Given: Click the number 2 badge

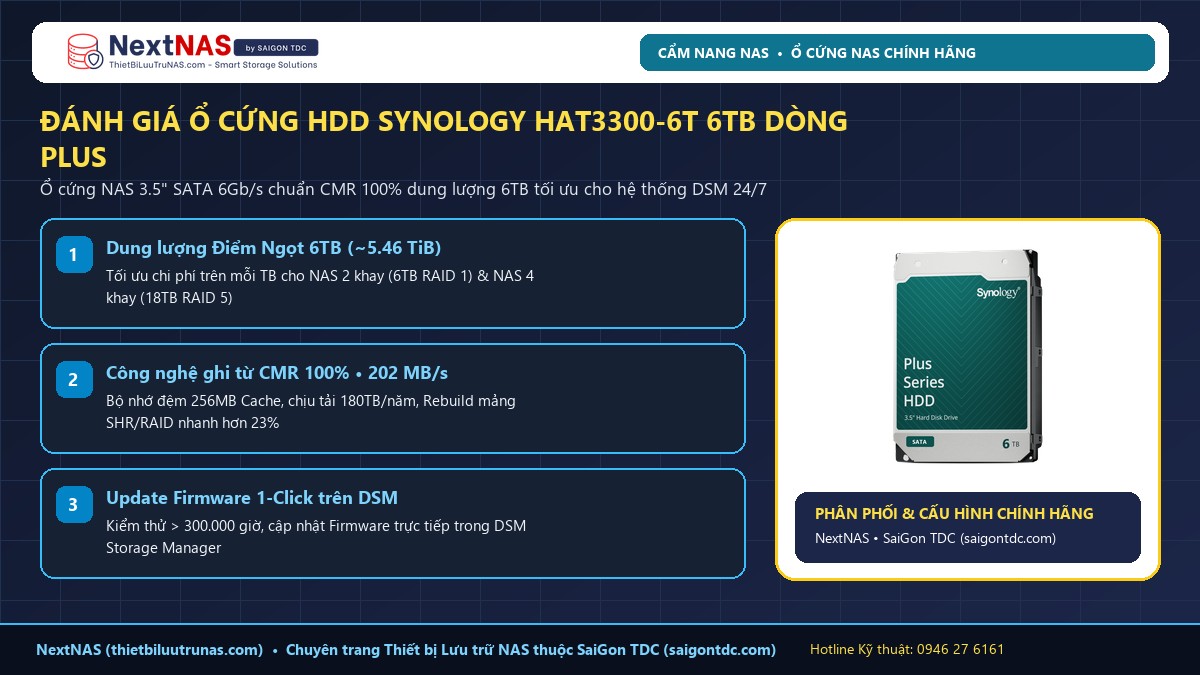Looking at the screenshot, I should [74, 379].
